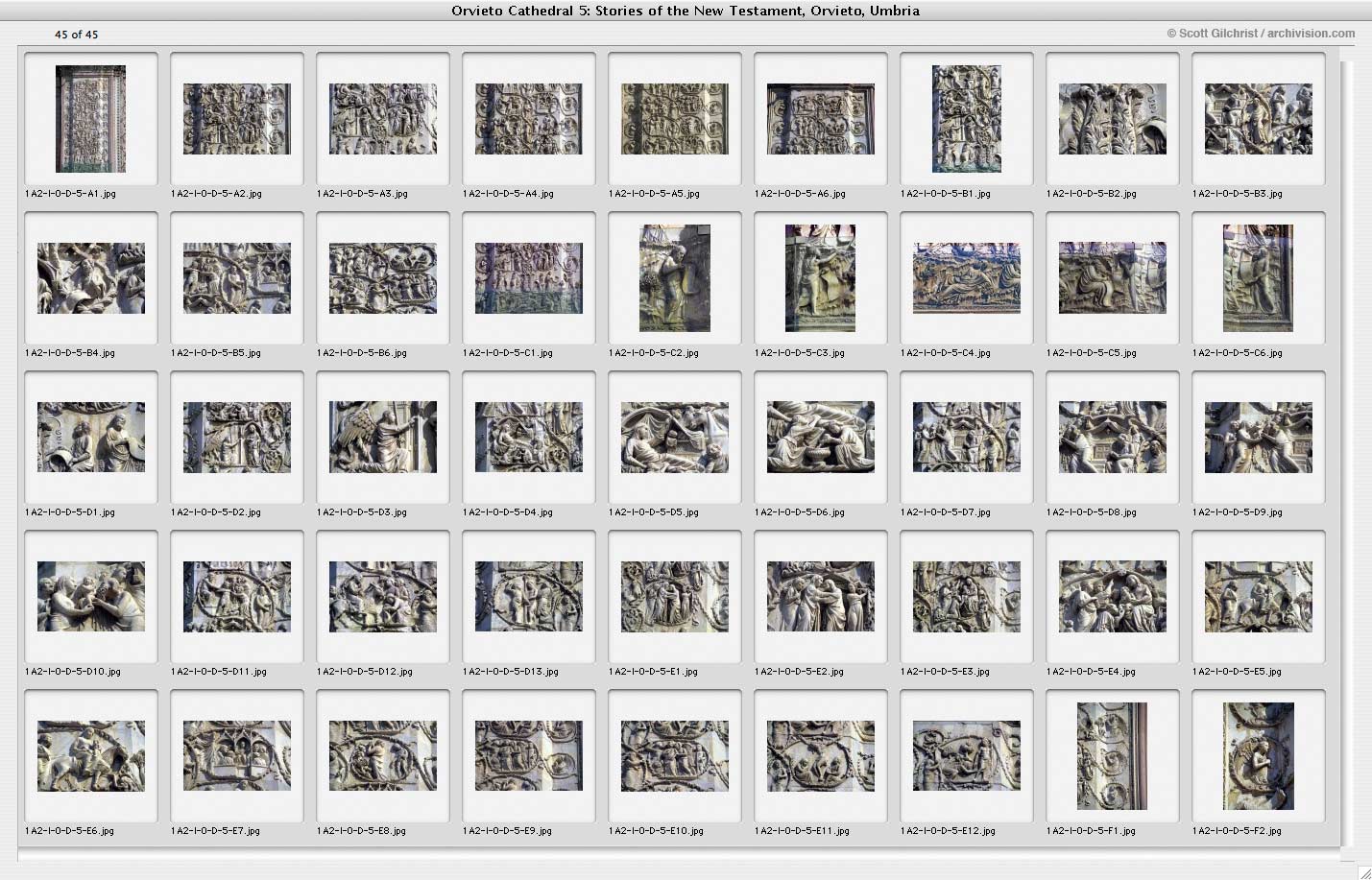The image size is (1372, 880).
Task: Open thumbnail 1A2-I-O-D-5-E7.jpg
Action: click(x=237, y=756)
